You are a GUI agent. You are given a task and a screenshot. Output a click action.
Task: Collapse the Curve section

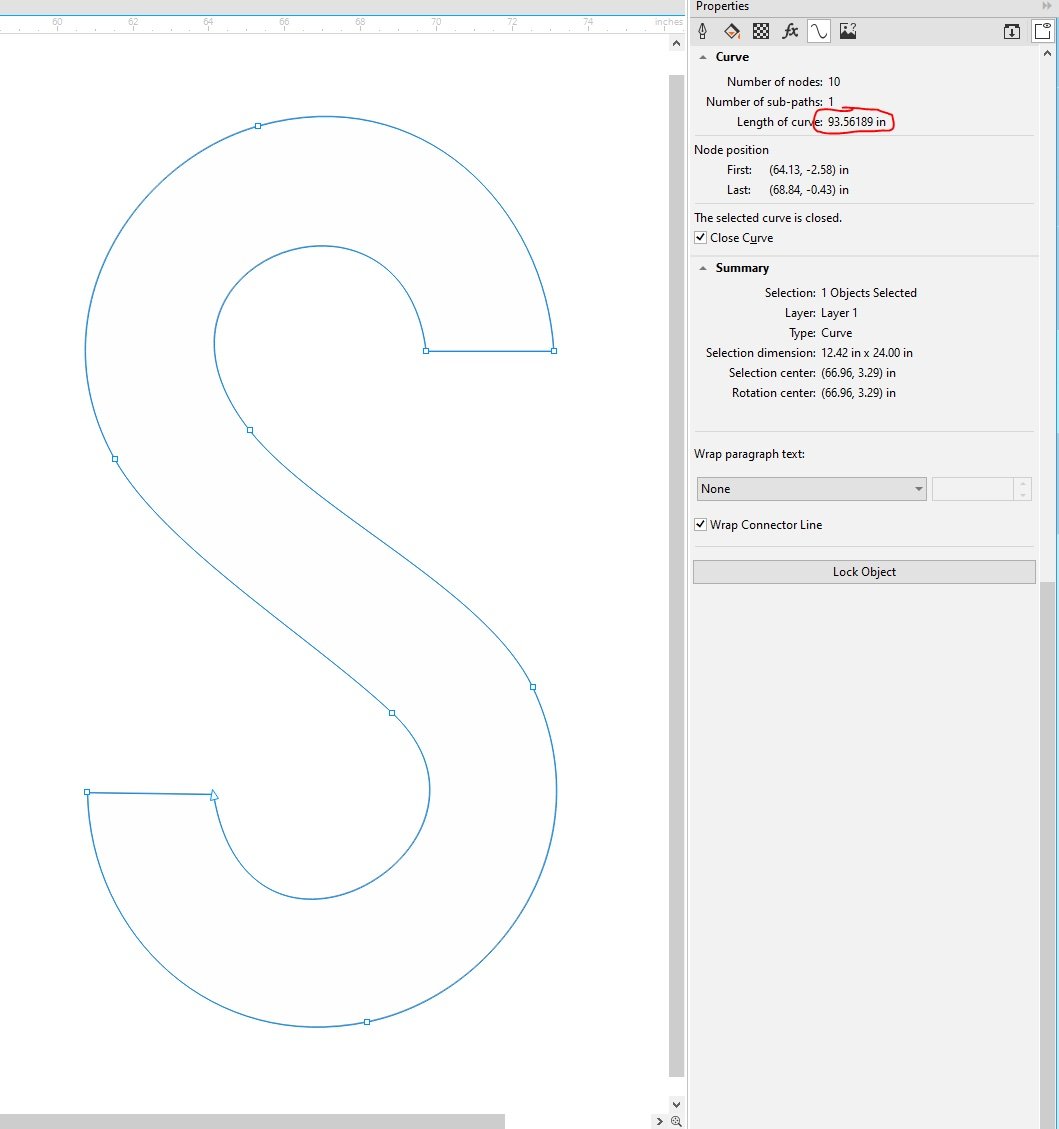[x=701, y=57]
